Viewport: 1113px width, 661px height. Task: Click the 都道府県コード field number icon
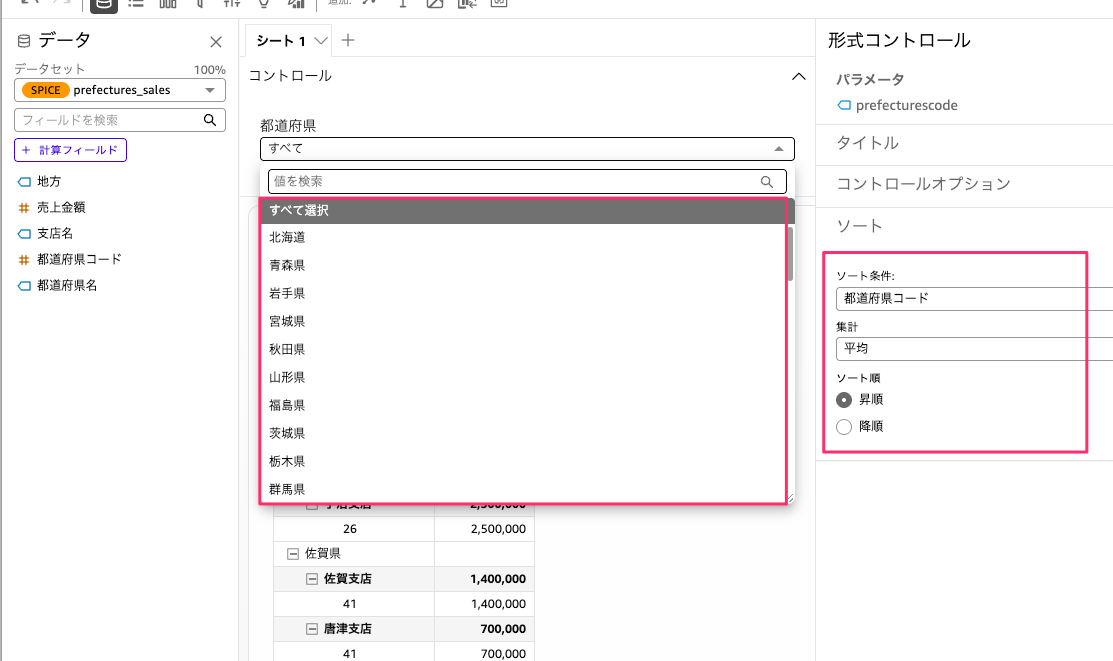[24, 260]
